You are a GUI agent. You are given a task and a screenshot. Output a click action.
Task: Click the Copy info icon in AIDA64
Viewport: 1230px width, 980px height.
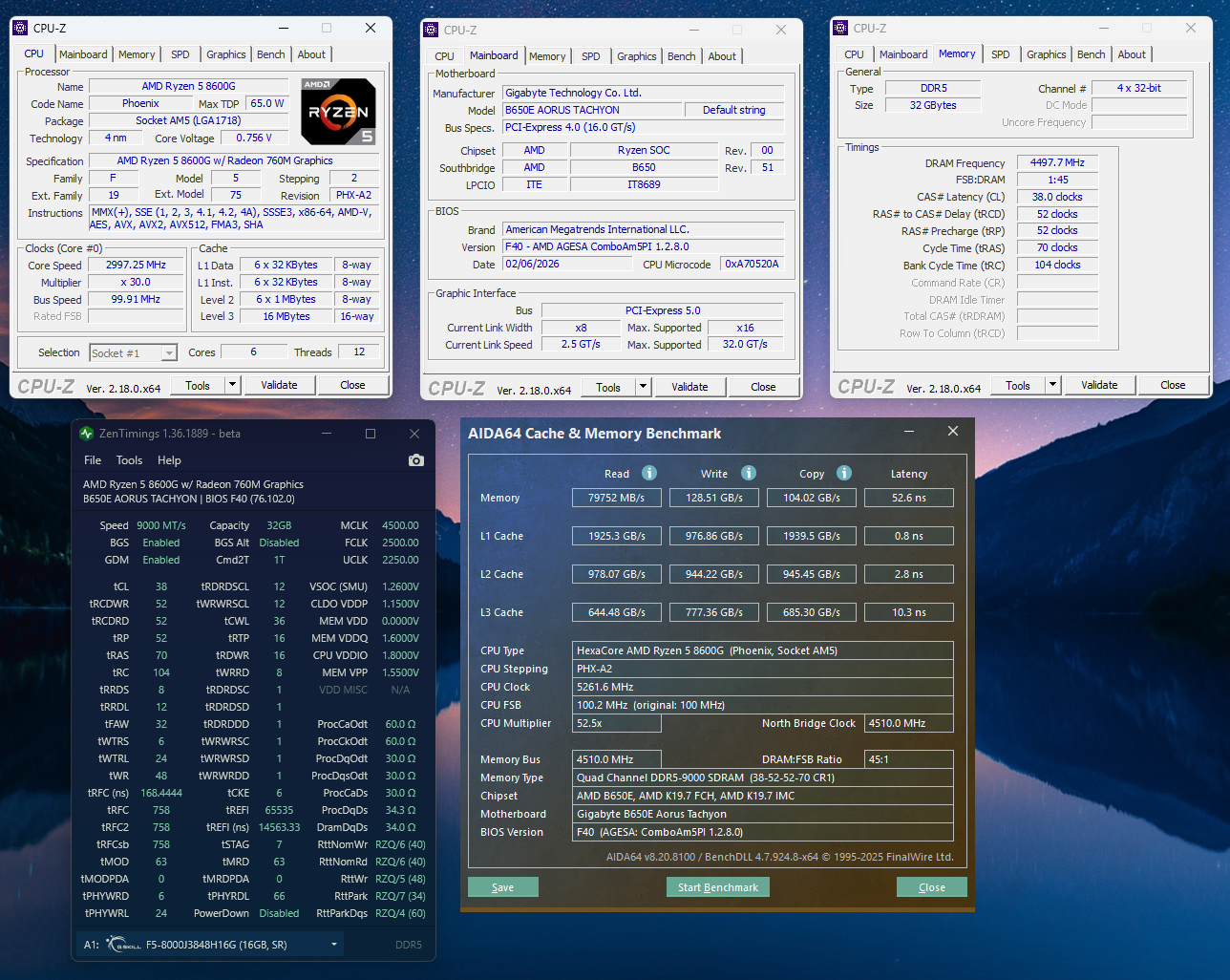pos(844,473)
